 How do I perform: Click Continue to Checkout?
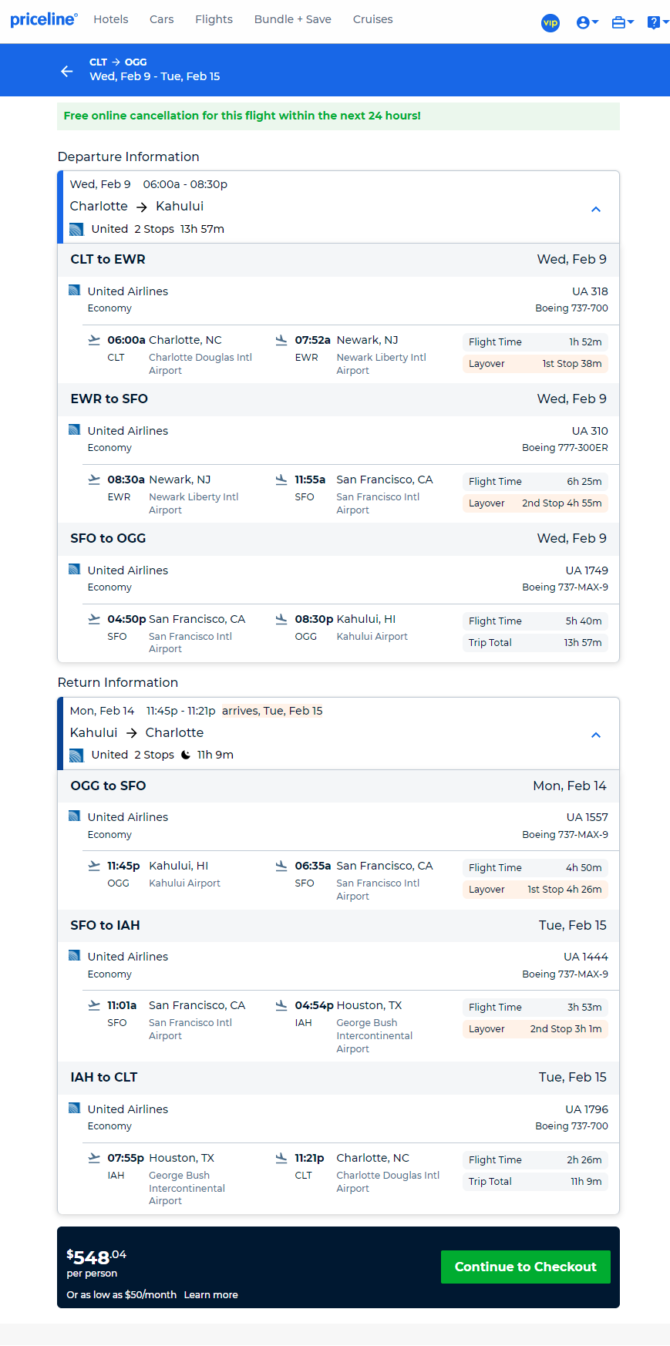coord(525,1266)
